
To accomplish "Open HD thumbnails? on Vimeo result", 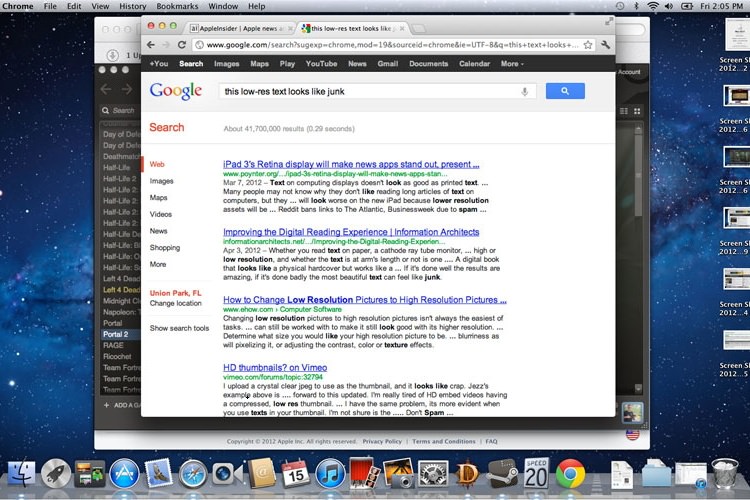I will 275,368.
